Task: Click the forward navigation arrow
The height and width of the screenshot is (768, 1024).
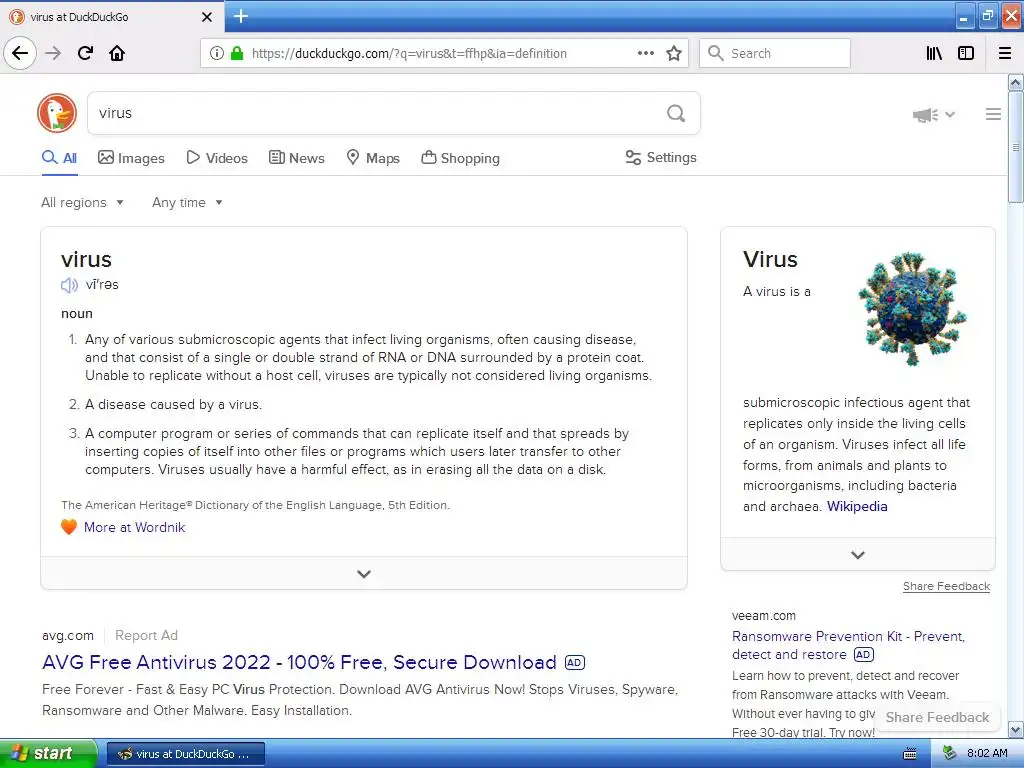Action: [53, 53]
